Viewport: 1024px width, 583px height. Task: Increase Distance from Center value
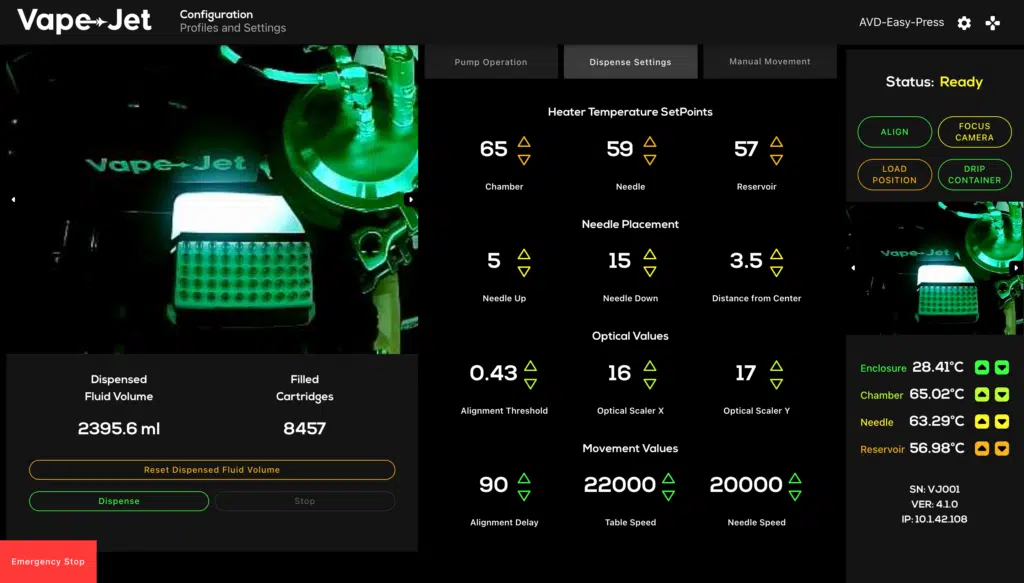pos(776,254)
